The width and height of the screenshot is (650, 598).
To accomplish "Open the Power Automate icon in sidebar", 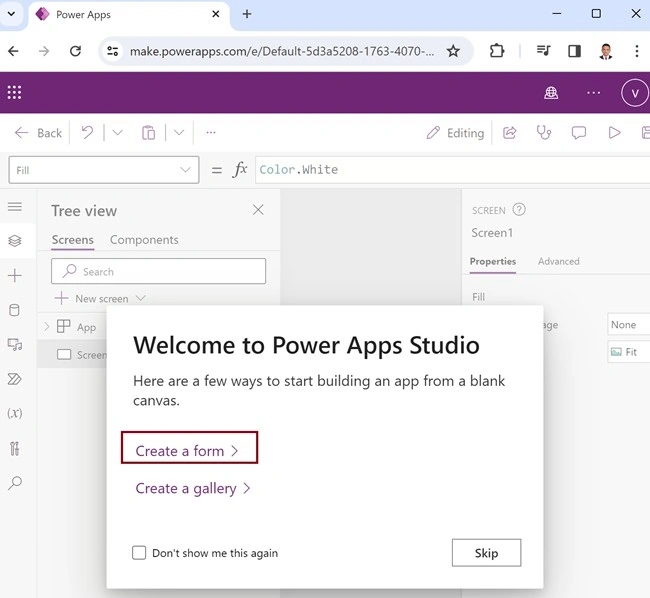I will coord(15,379).
